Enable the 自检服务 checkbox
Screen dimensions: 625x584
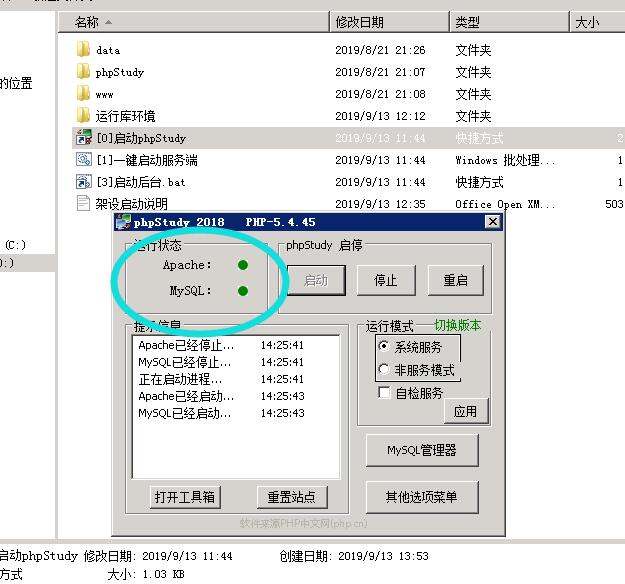[x=385, y=393]
